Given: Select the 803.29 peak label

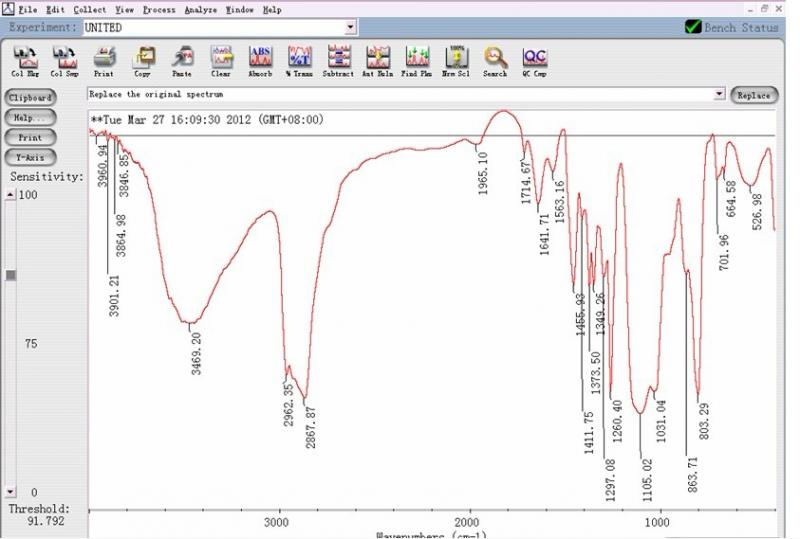Looking at the screenshot, I should point(704,421).
